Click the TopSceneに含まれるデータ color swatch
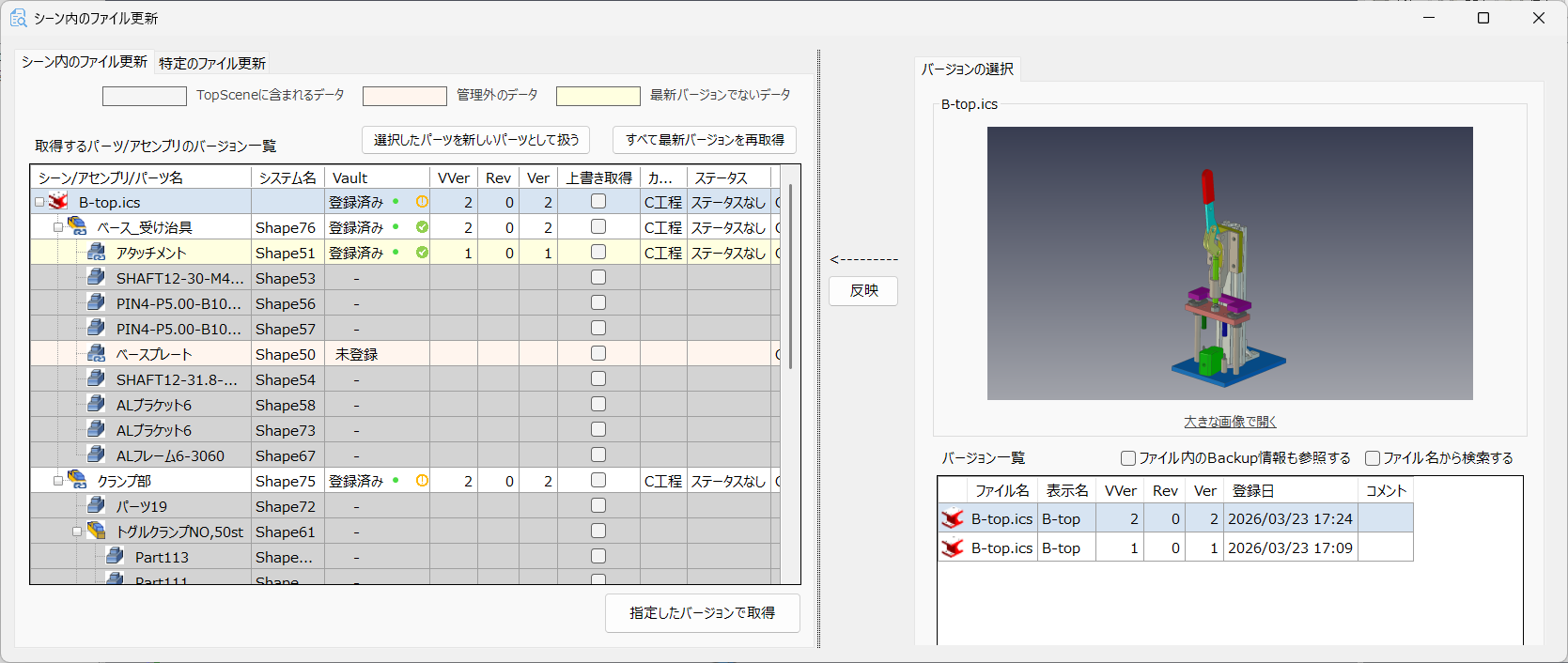The width and height of the screenshot is (1568, 663). pyautogui.click(x=145, y=96)
